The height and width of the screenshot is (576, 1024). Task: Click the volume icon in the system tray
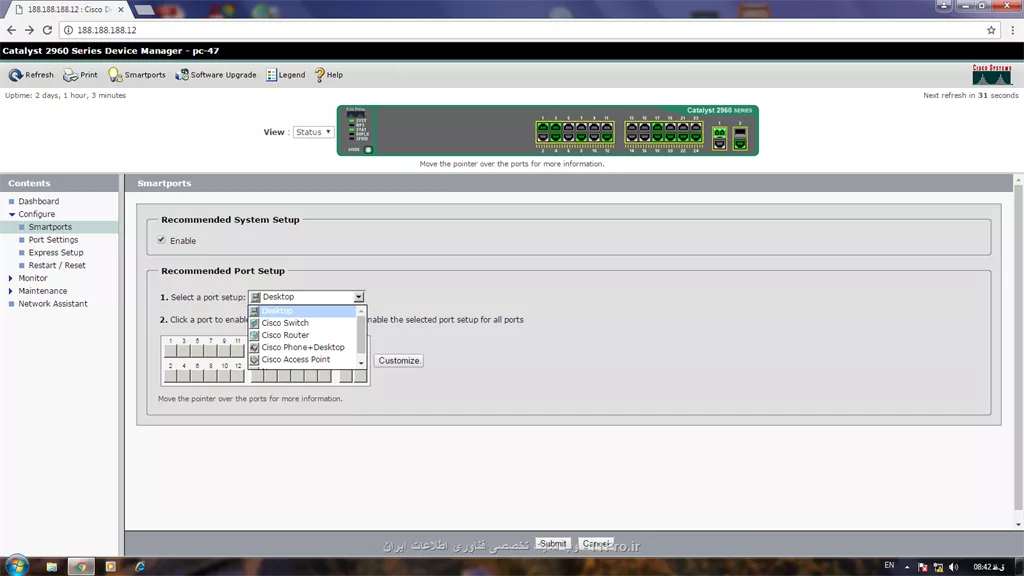coord(953,567)
